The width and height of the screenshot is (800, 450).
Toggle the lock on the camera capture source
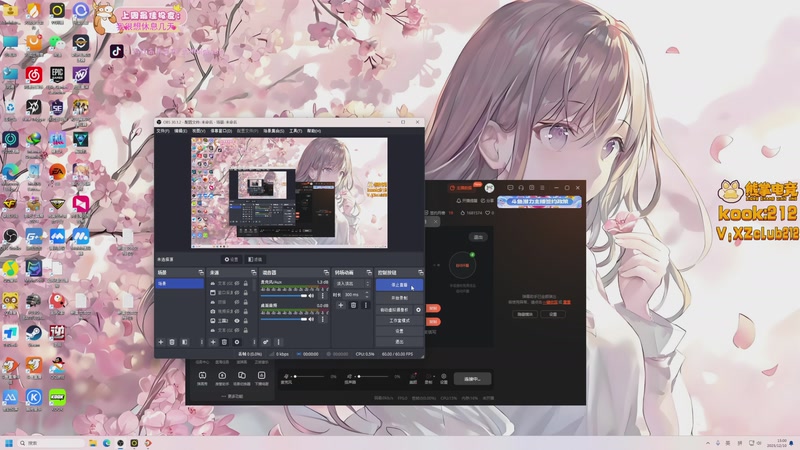[x=245, y=312]
